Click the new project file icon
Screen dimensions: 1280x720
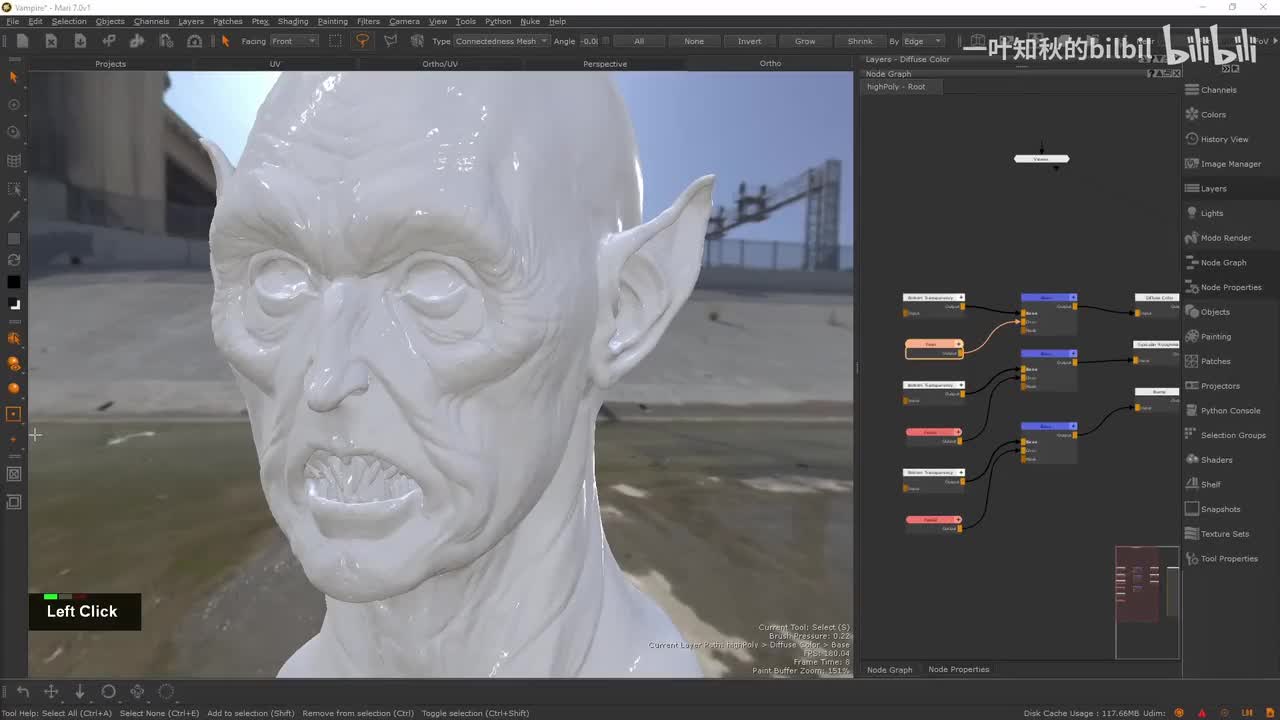click(x=22, y=41)
